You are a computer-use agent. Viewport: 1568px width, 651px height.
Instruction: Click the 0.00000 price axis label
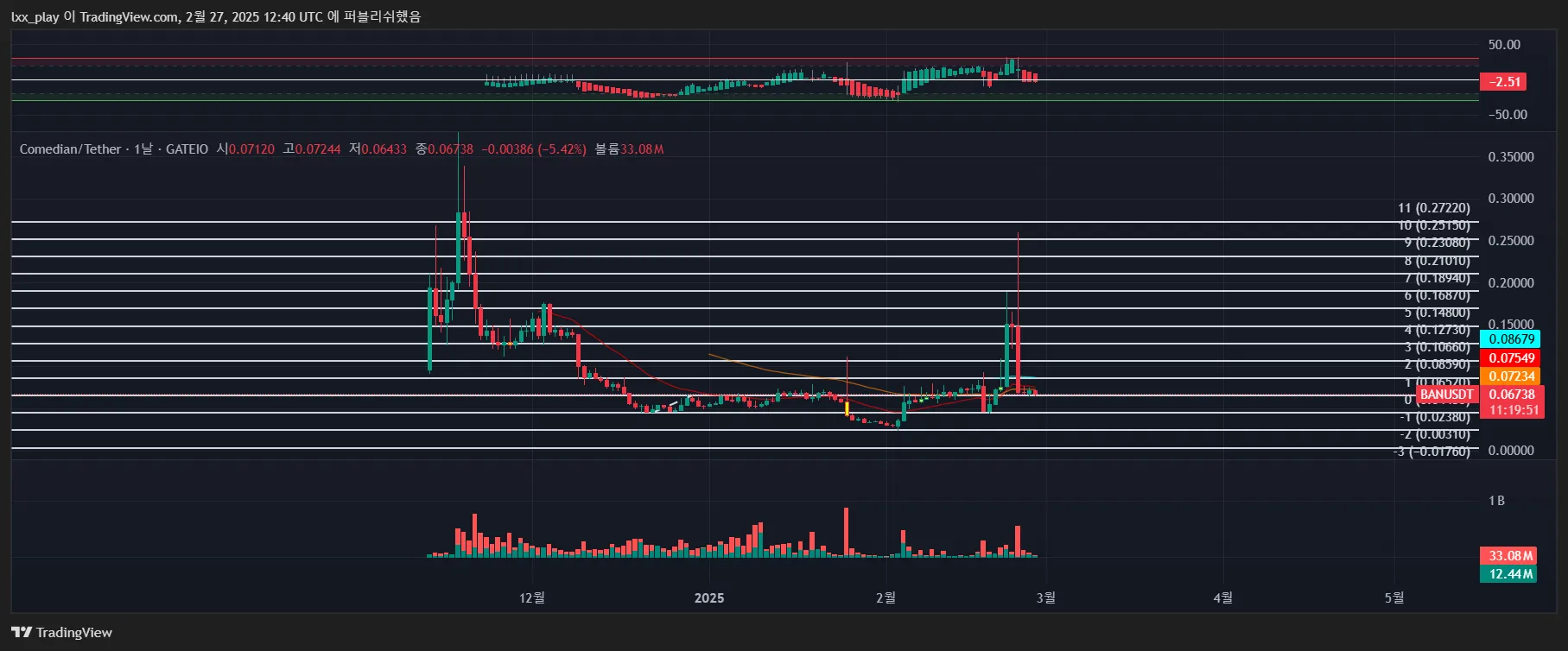click(1511, 451)
